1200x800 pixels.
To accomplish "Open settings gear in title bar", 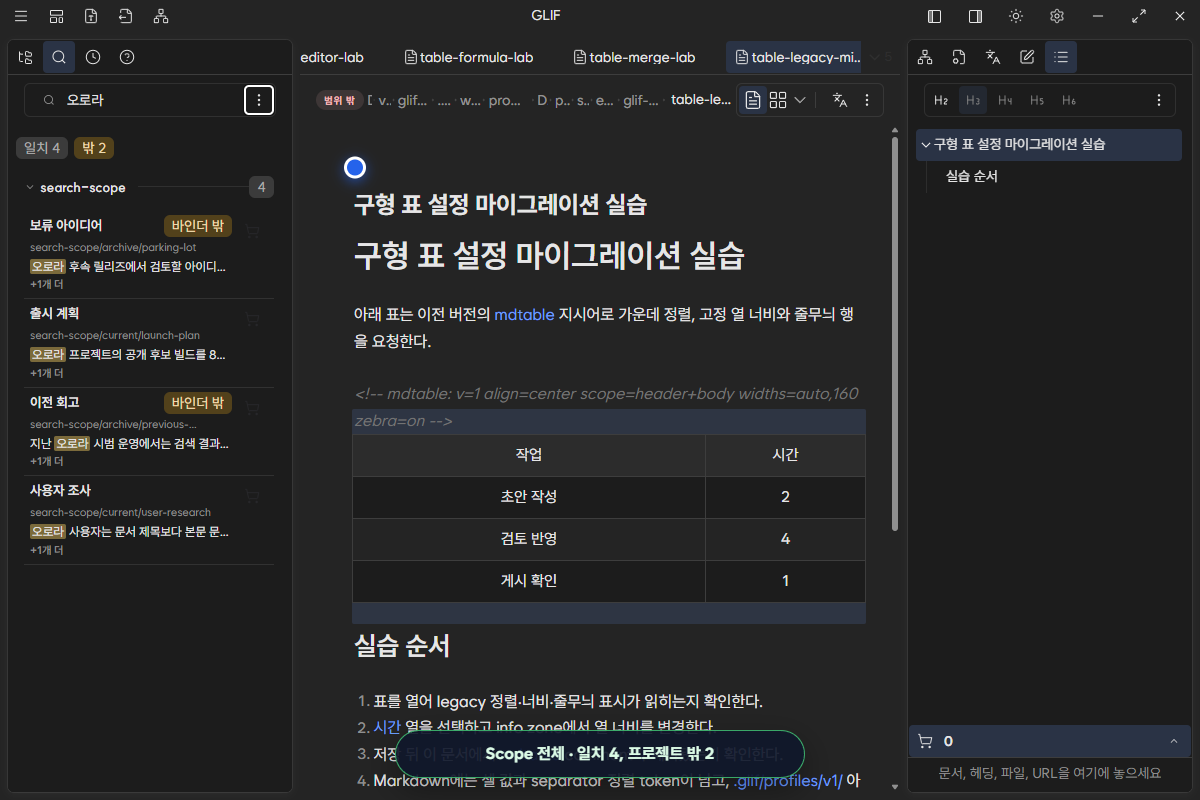I will pos(1057,16).
